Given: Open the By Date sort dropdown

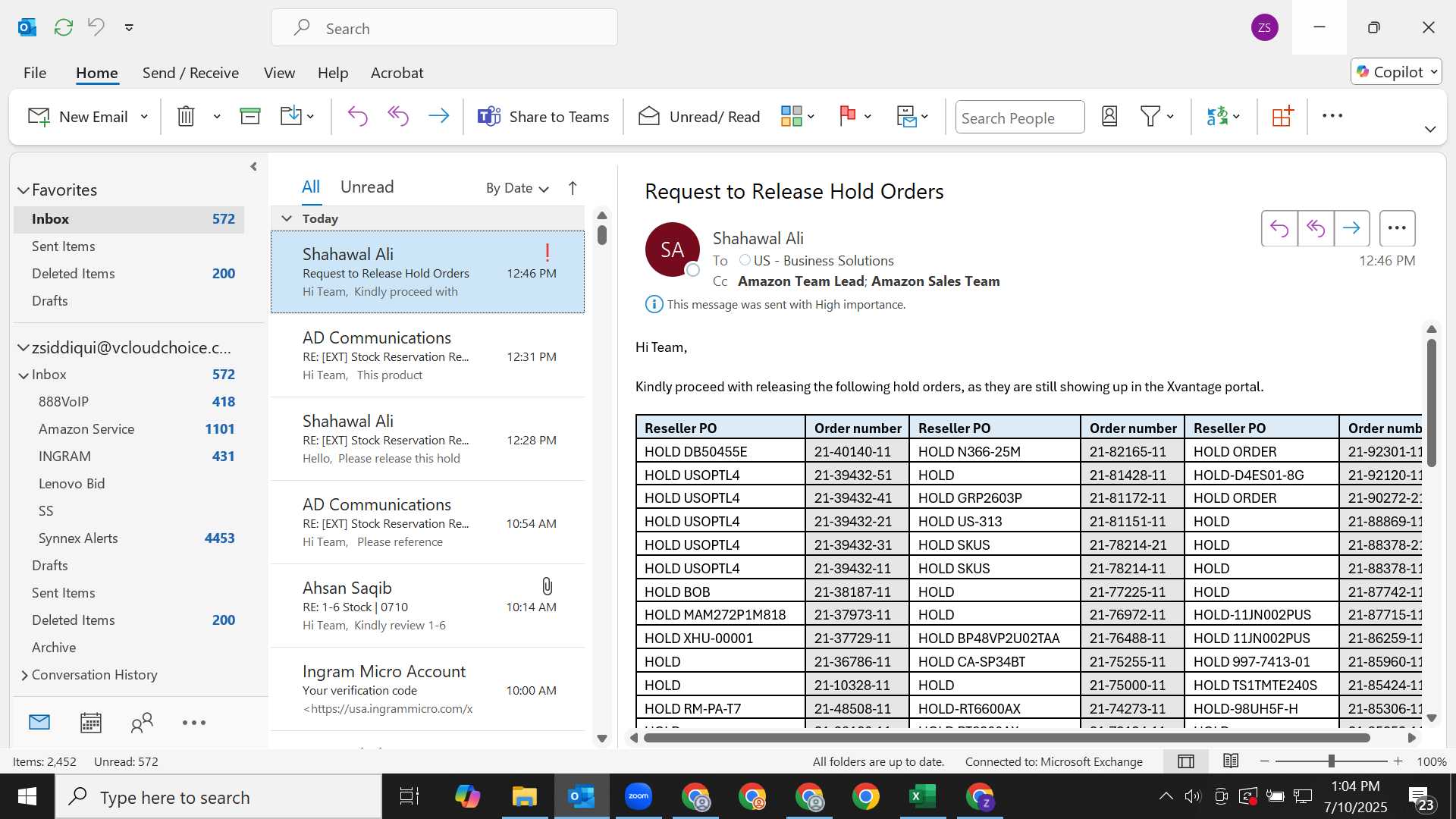Looking at the screenshot, I should click(x=517, y=188).
